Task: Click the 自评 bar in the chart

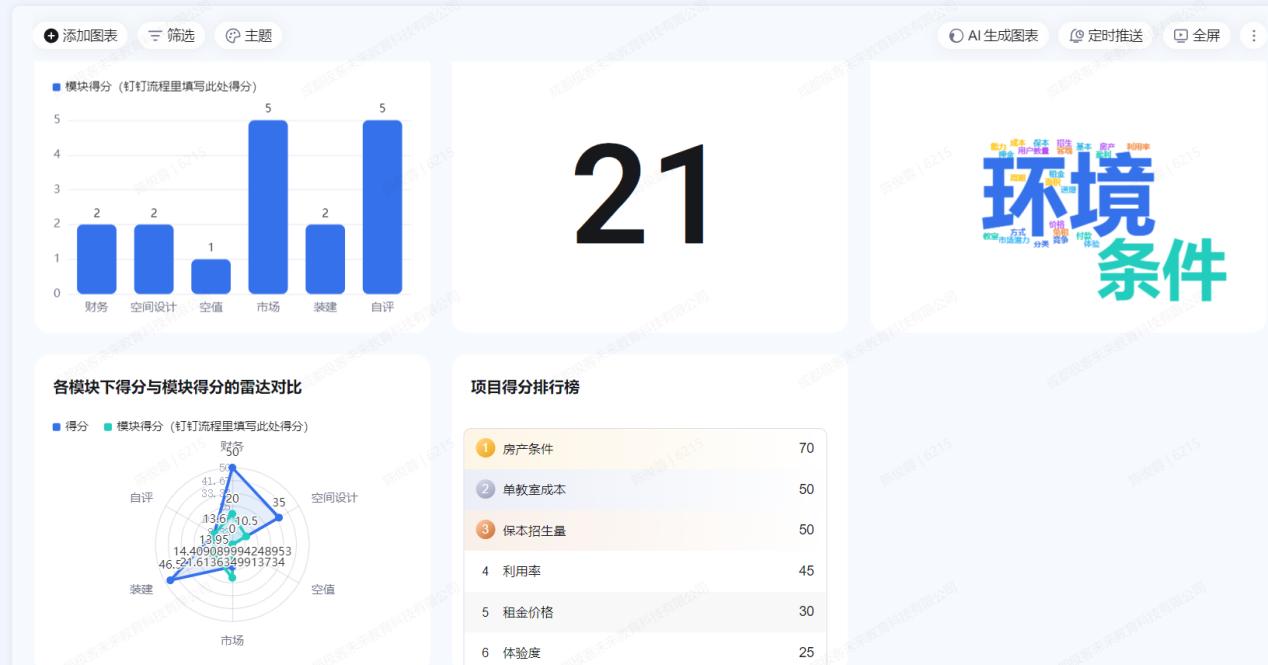Action: (x=382, y=207)
